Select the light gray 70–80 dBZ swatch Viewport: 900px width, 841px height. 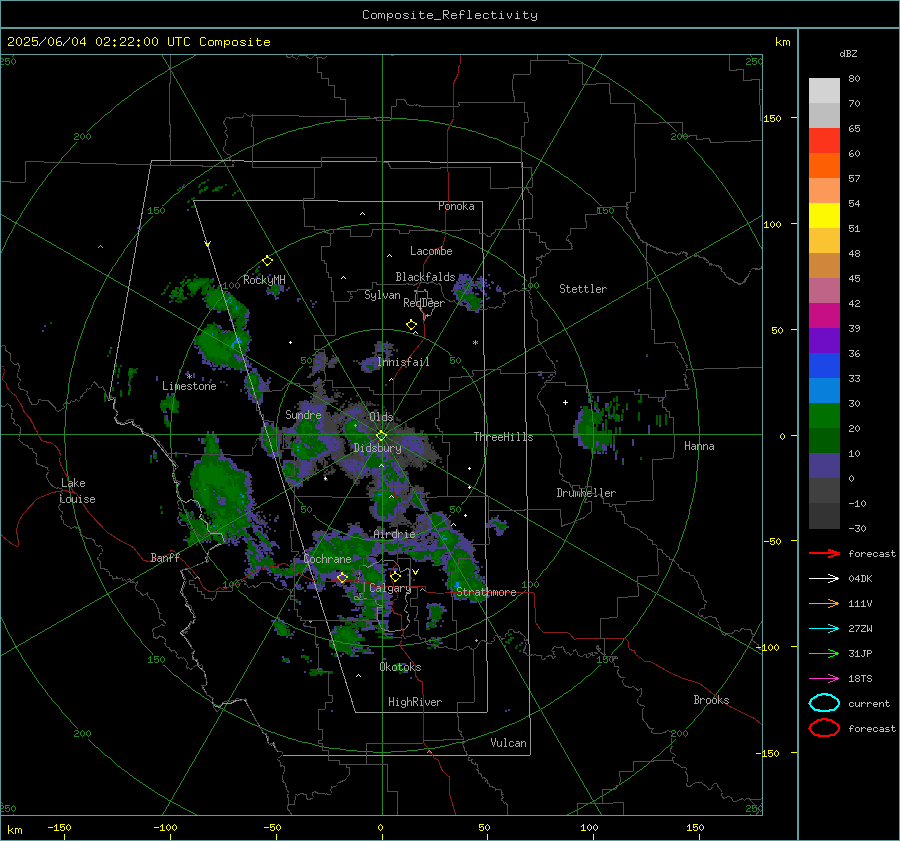(824, 91)
